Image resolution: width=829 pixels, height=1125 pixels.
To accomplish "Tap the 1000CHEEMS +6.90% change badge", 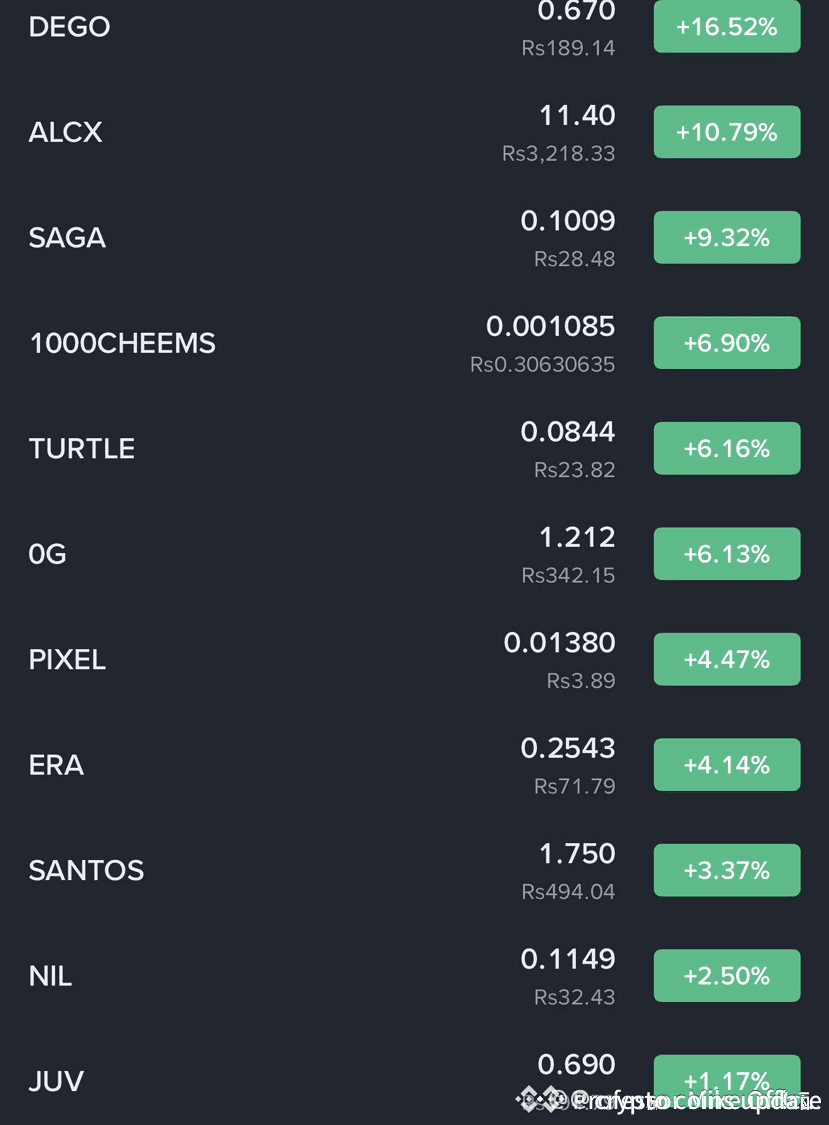I will coord(727,343).
